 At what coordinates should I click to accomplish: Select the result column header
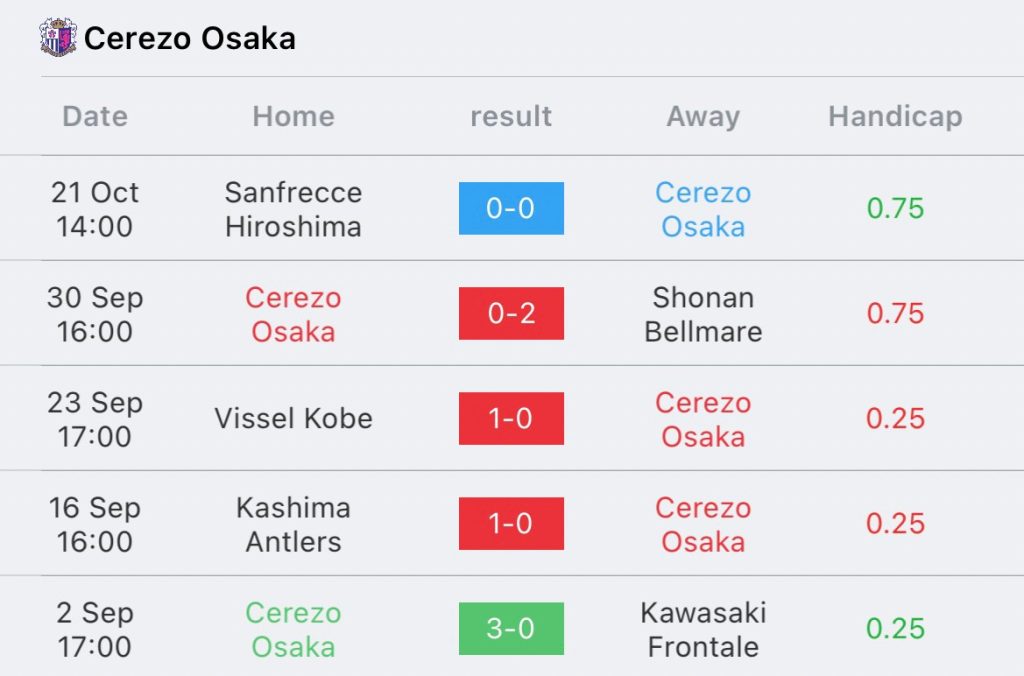[511, 117]
